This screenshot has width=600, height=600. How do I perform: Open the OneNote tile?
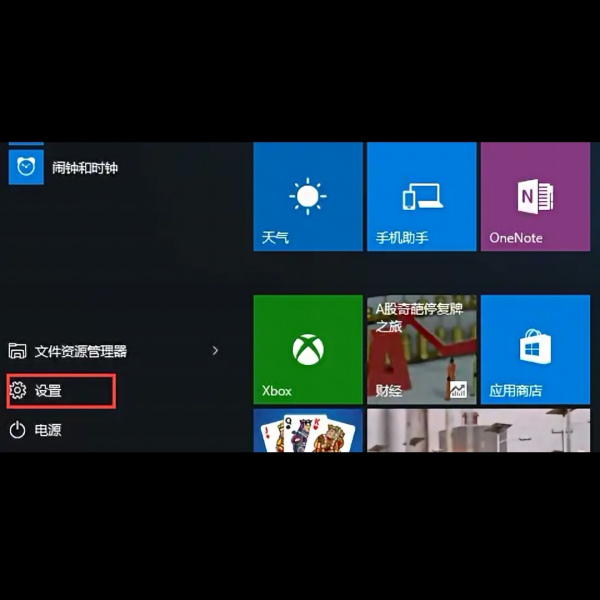(535, 197)
